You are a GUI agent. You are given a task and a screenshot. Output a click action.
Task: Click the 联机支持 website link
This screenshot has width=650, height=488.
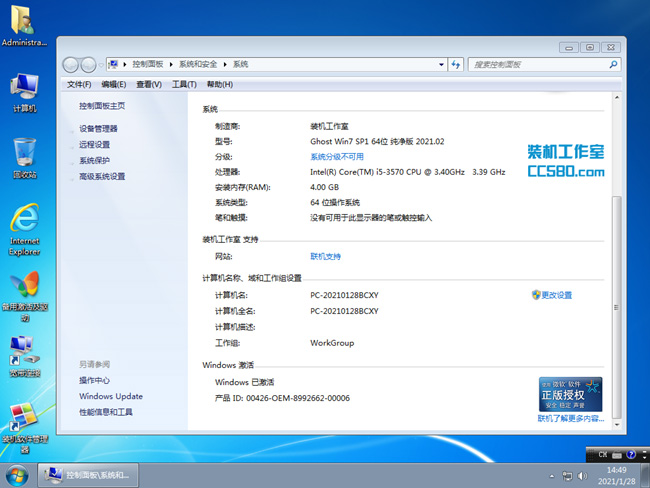tap(325, 257)
